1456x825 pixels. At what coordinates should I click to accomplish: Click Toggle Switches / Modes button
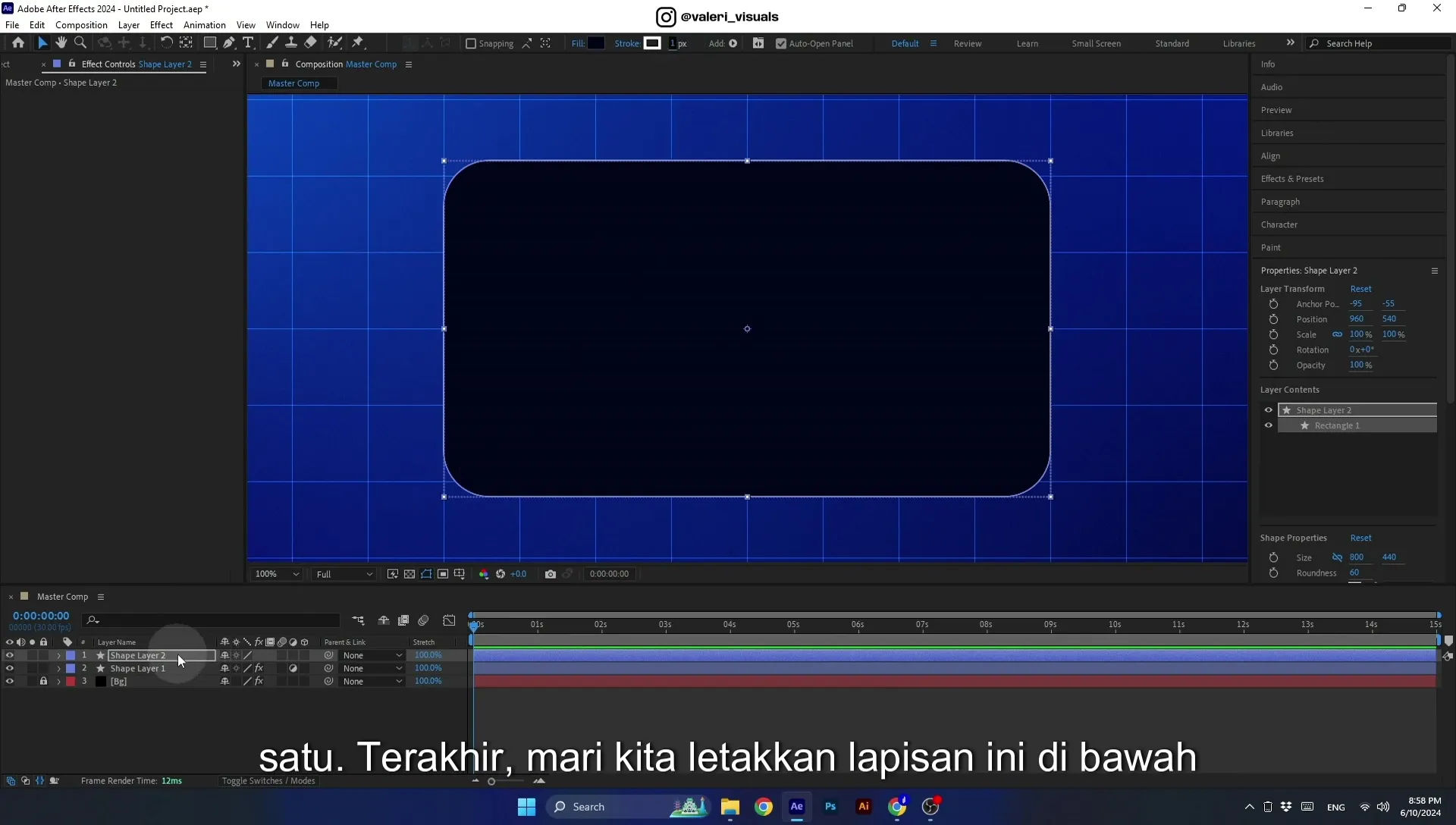[268, 781]
